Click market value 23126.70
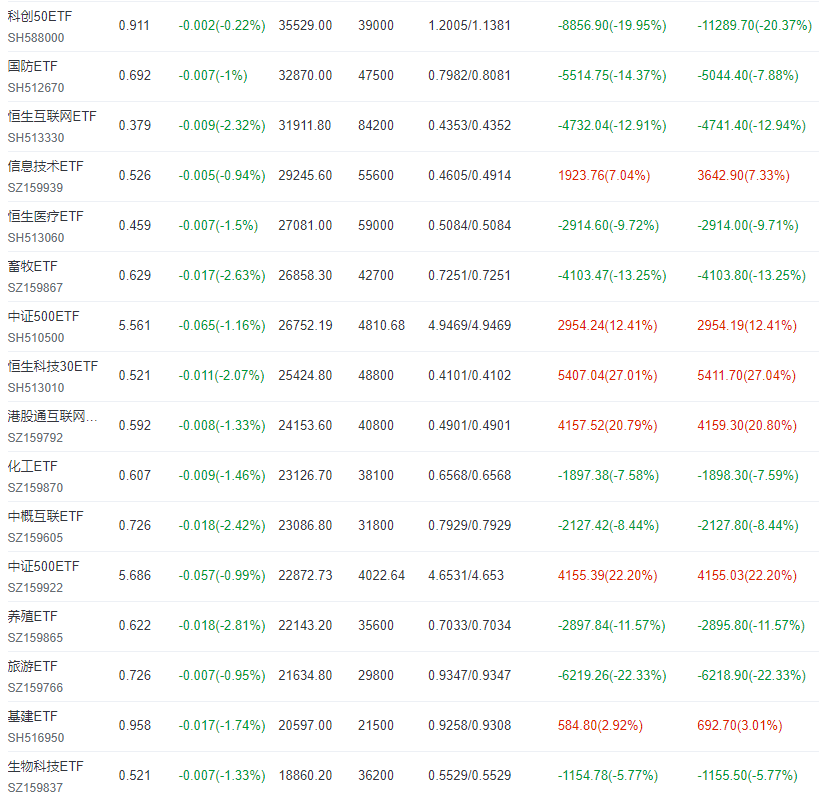 (305, 476)
